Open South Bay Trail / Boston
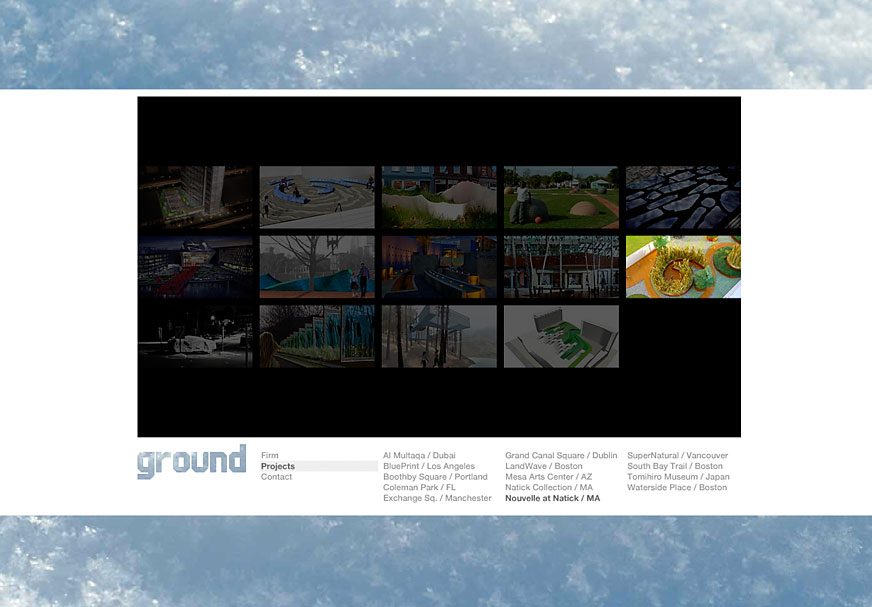 click(x=677, y=466)
